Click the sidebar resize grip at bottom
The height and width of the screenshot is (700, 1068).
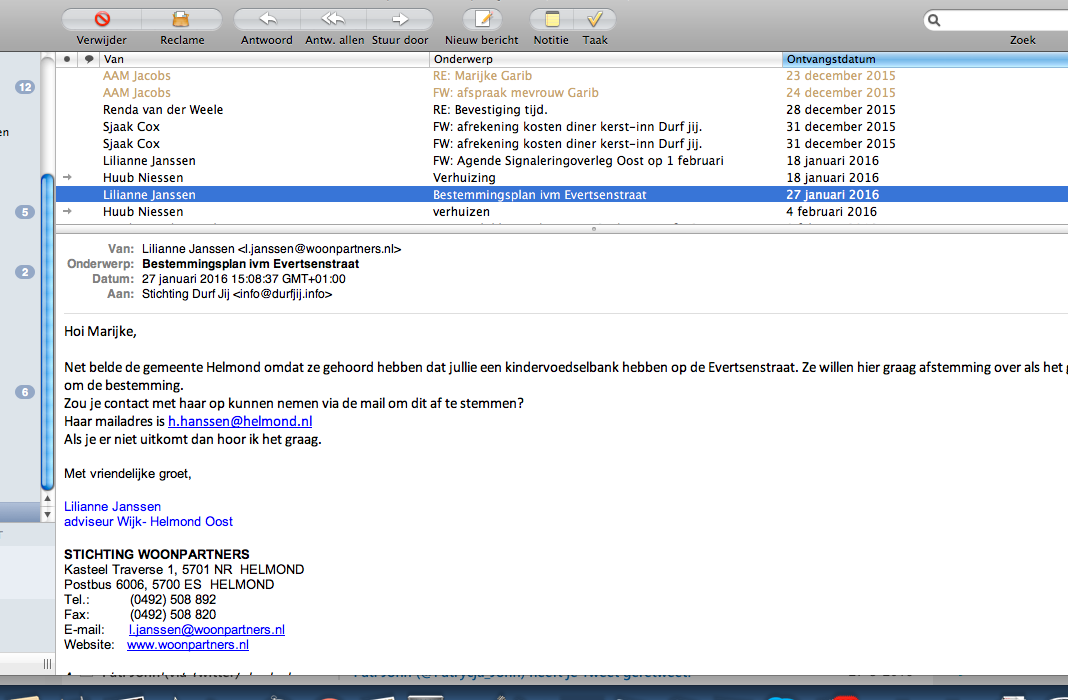(48, 664)
